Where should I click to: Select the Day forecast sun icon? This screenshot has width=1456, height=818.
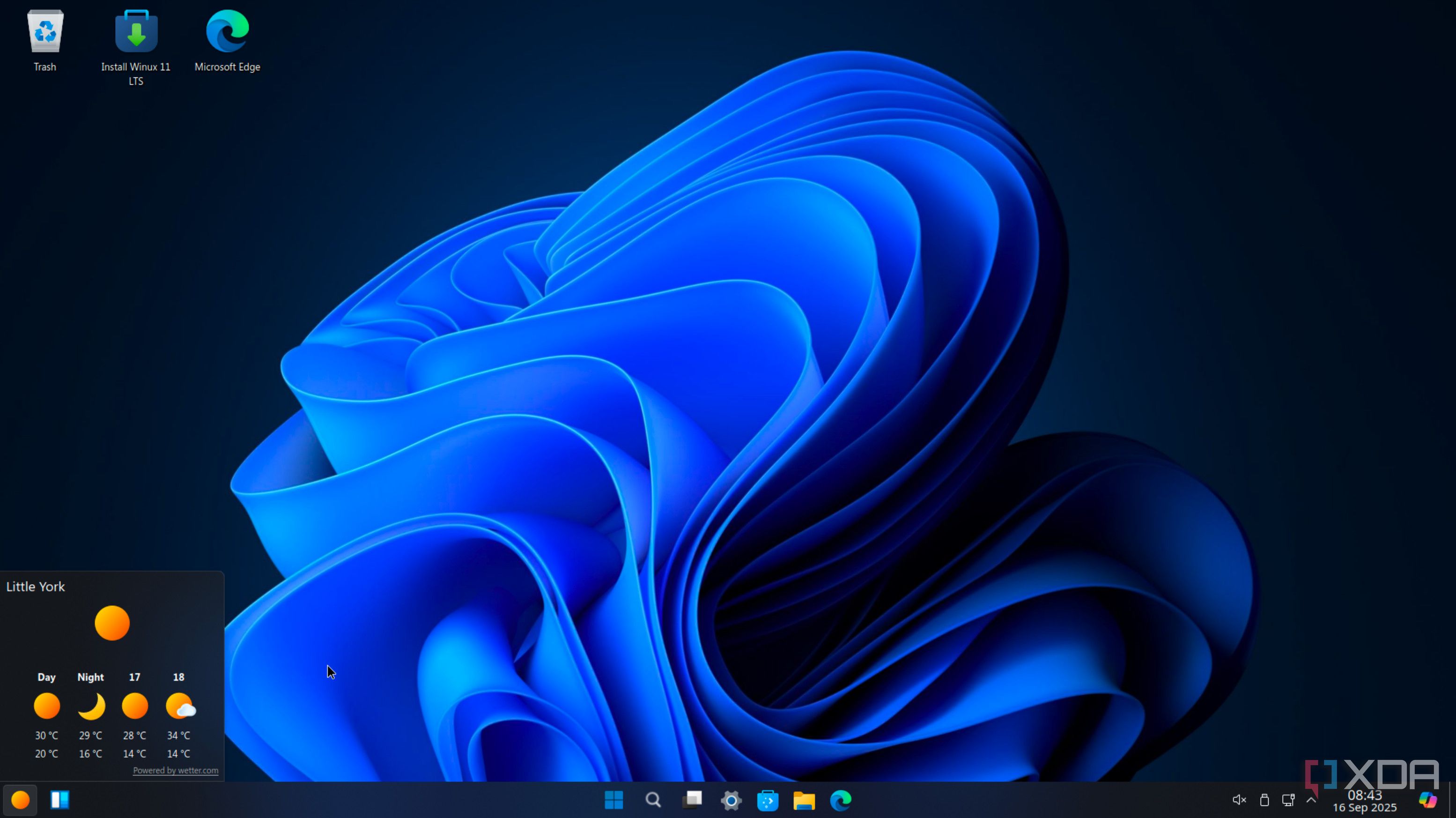point(47,706)
